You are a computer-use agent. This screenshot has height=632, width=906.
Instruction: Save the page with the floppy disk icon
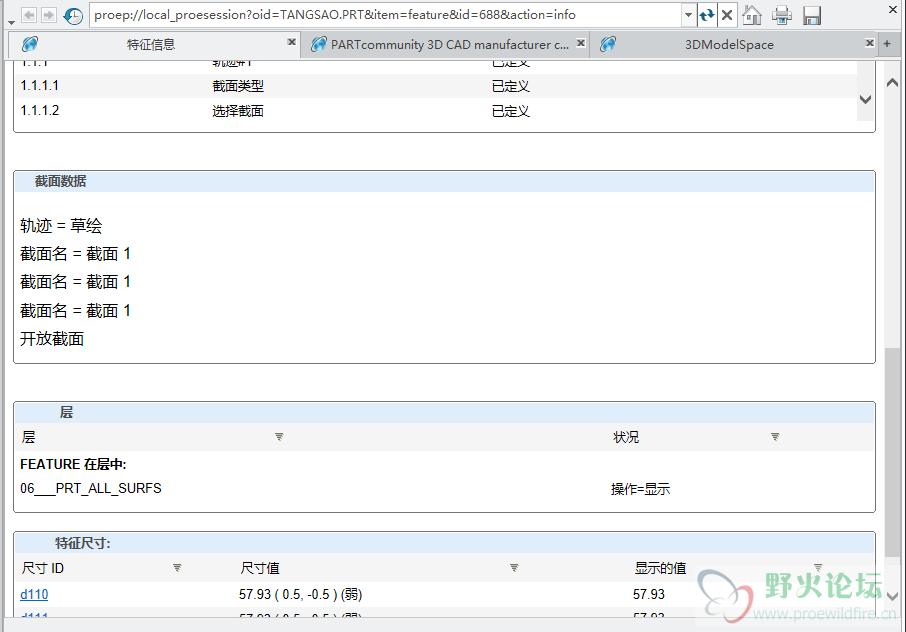812,15
